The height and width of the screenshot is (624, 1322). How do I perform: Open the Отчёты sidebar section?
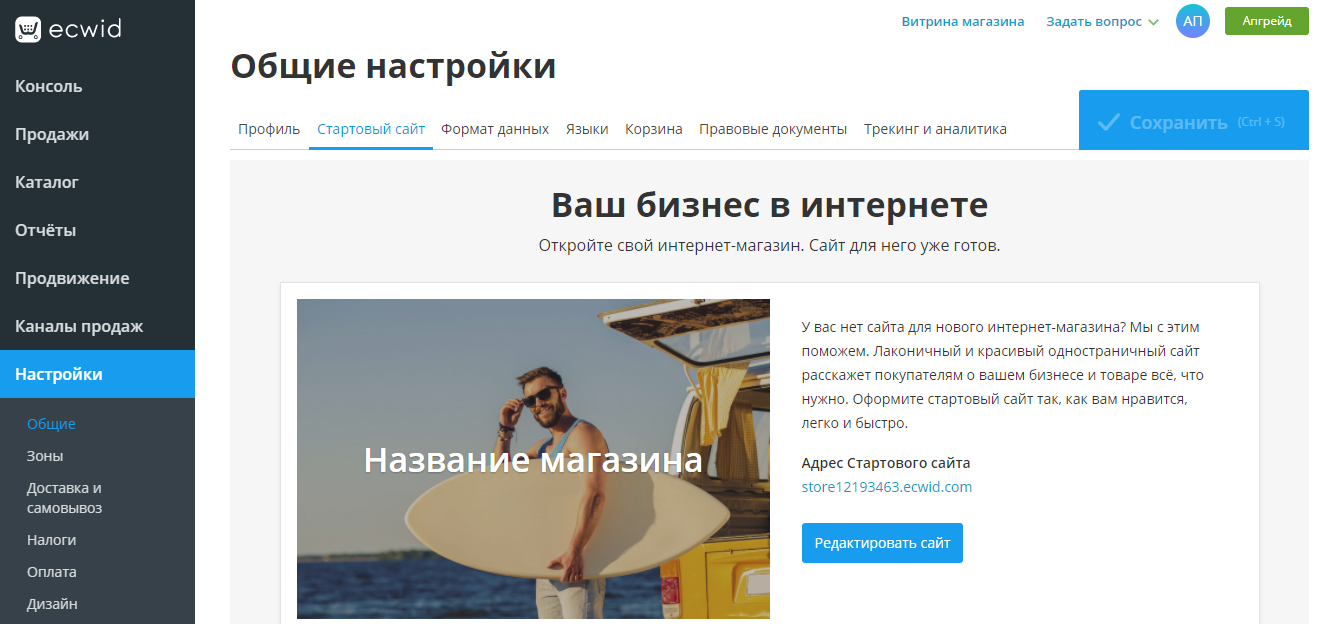46,230
